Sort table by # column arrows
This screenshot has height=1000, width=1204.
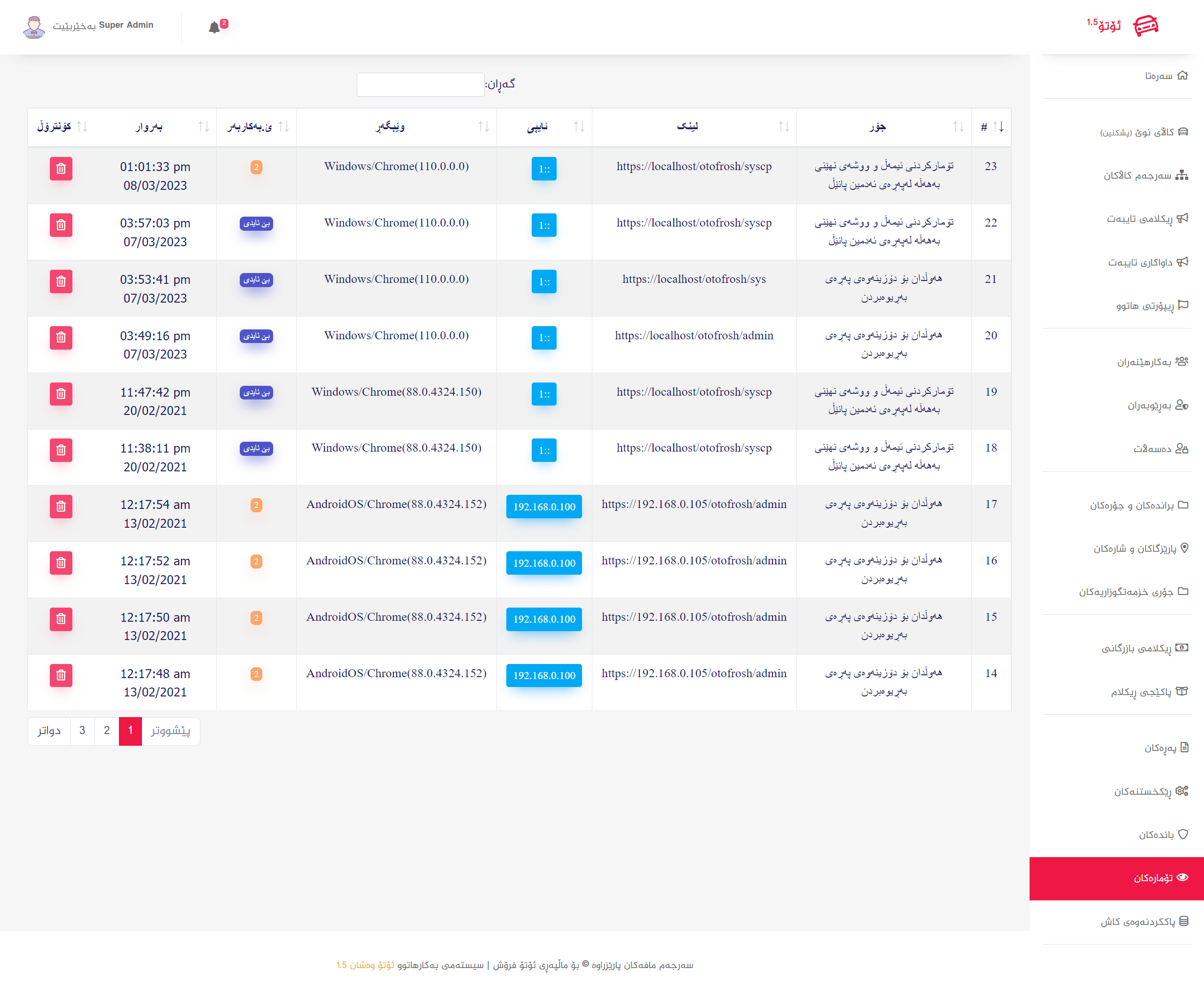coord(998,127)
